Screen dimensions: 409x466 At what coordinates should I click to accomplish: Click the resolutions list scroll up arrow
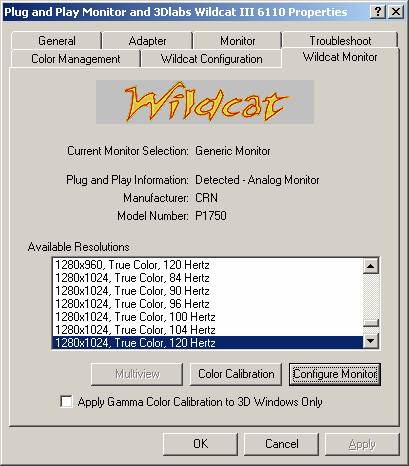371,266
